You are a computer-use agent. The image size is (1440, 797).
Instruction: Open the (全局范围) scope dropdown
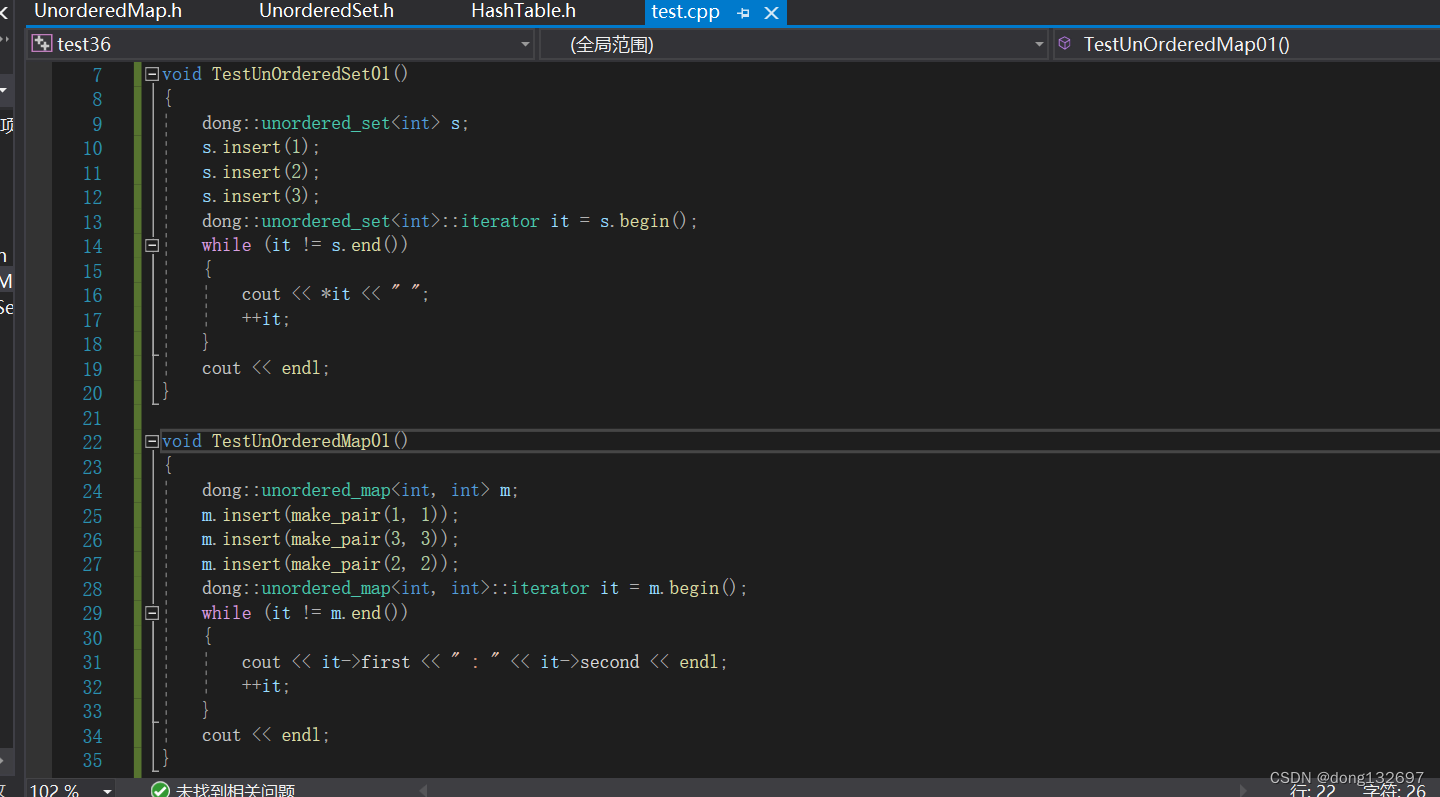point(1039,44)
